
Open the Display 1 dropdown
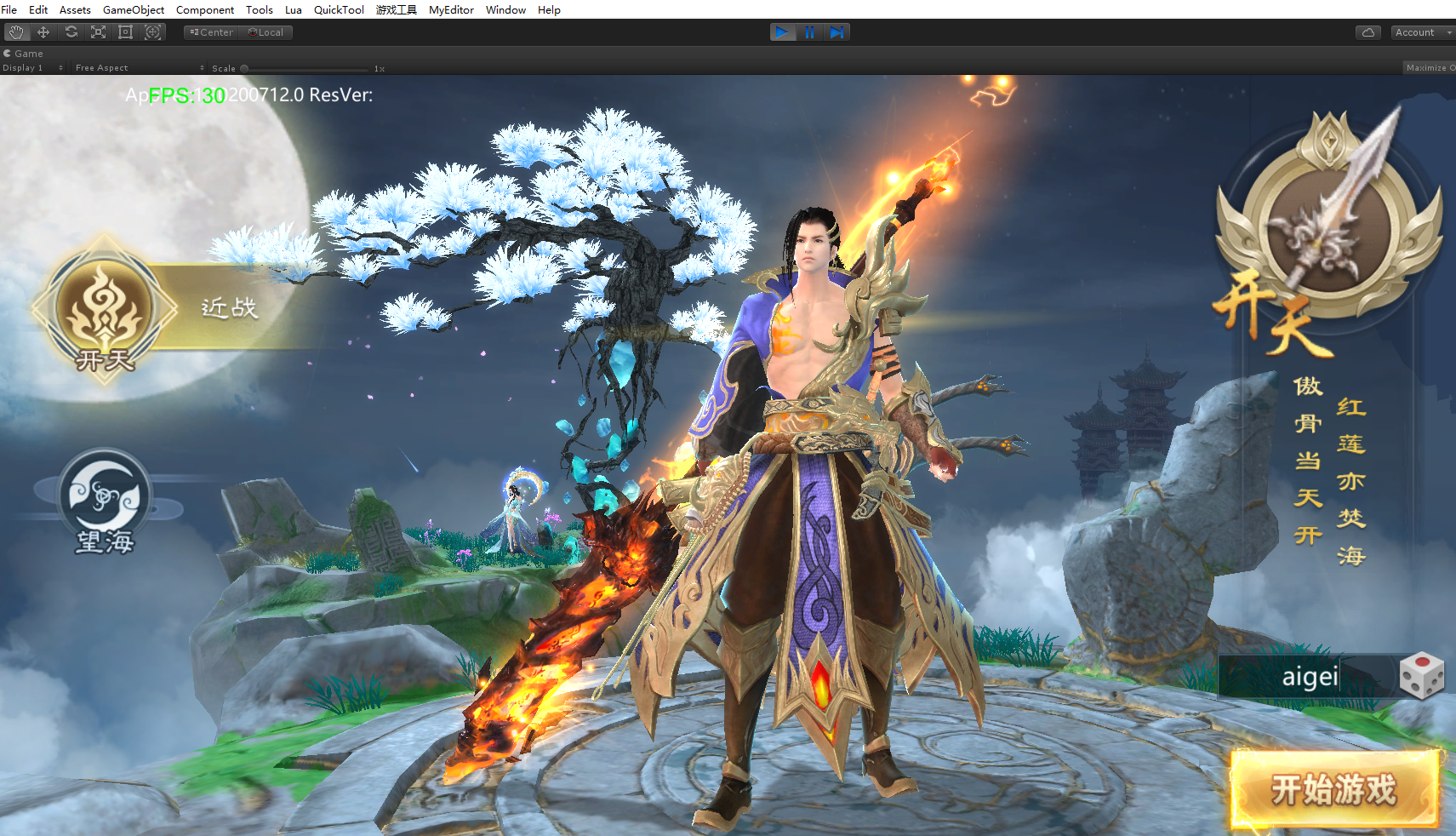pos(32,68)
